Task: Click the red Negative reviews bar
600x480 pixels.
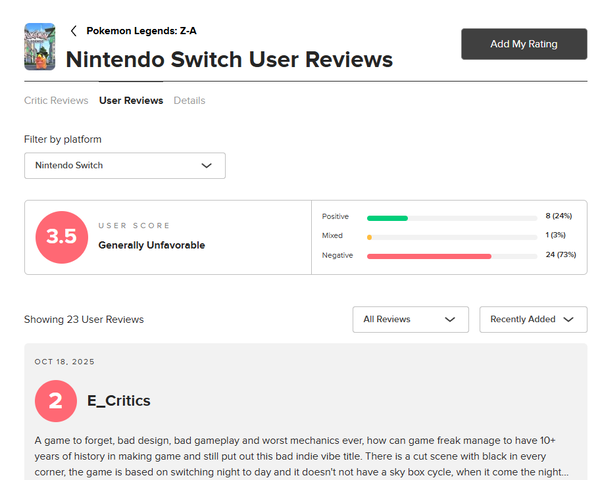Action: (429, 256)
